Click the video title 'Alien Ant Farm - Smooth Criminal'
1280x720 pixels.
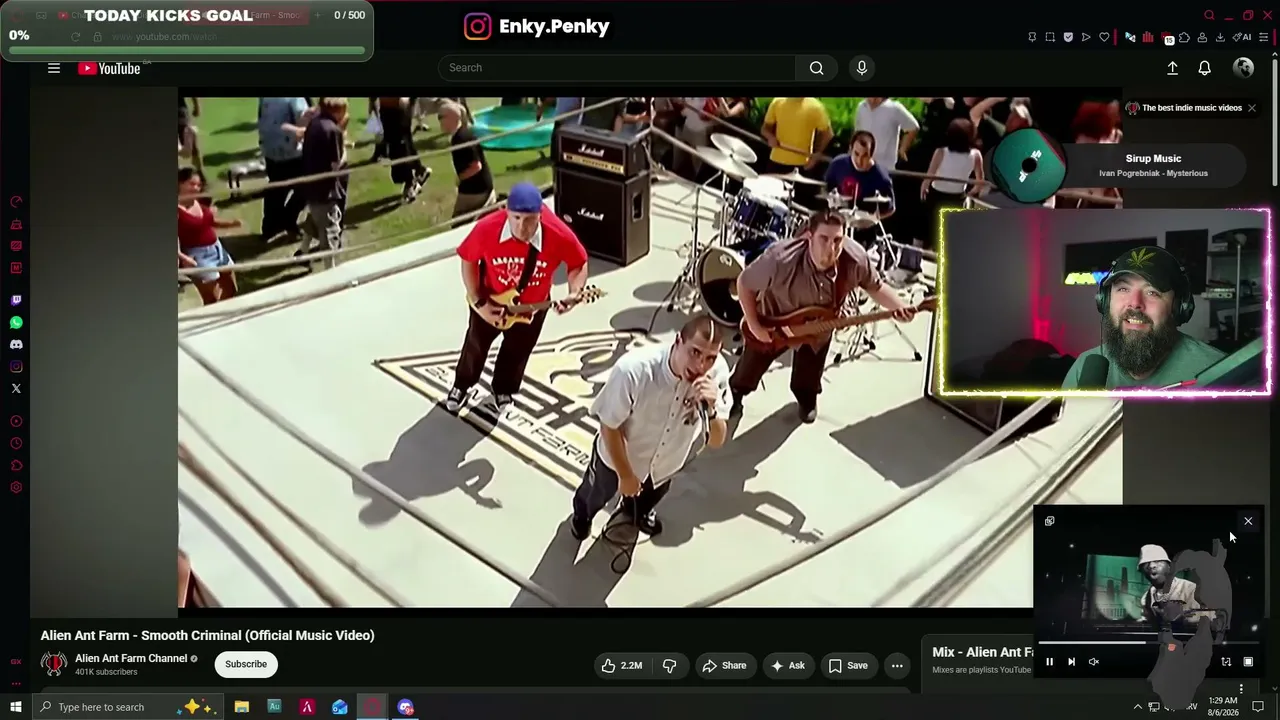point(207,635)
